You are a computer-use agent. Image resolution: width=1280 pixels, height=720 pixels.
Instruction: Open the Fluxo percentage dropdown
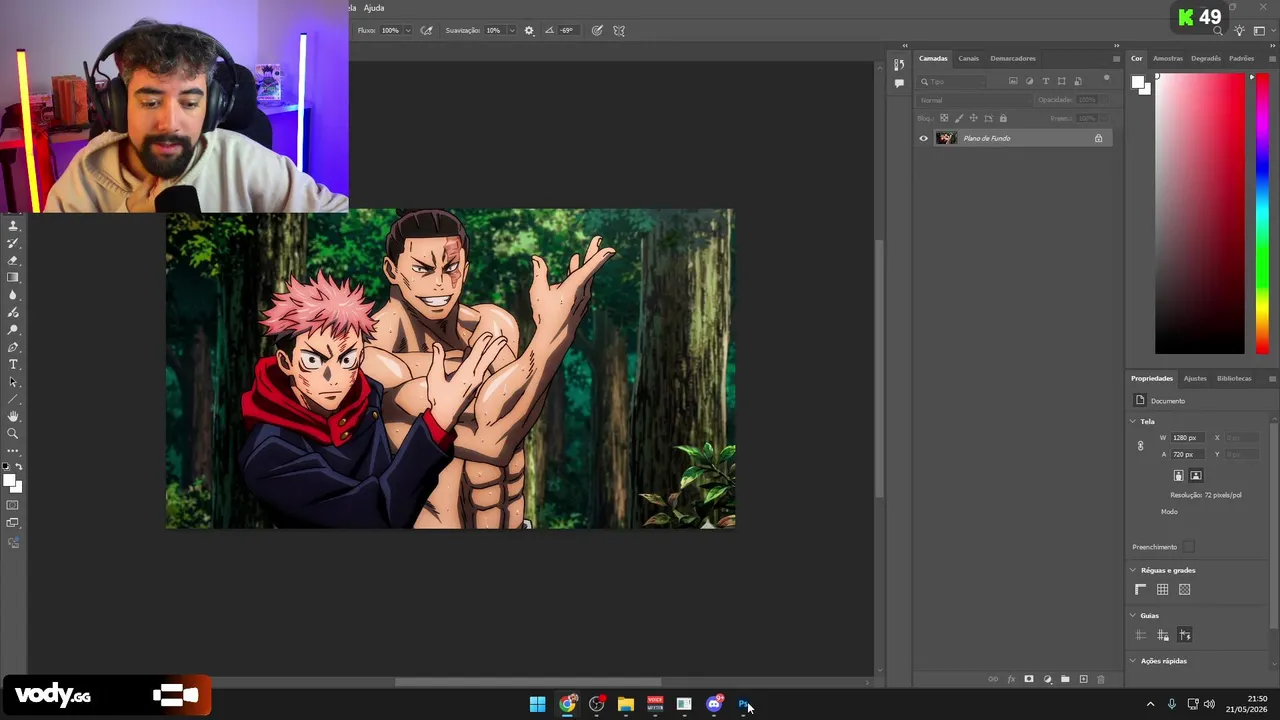(407, 30)
